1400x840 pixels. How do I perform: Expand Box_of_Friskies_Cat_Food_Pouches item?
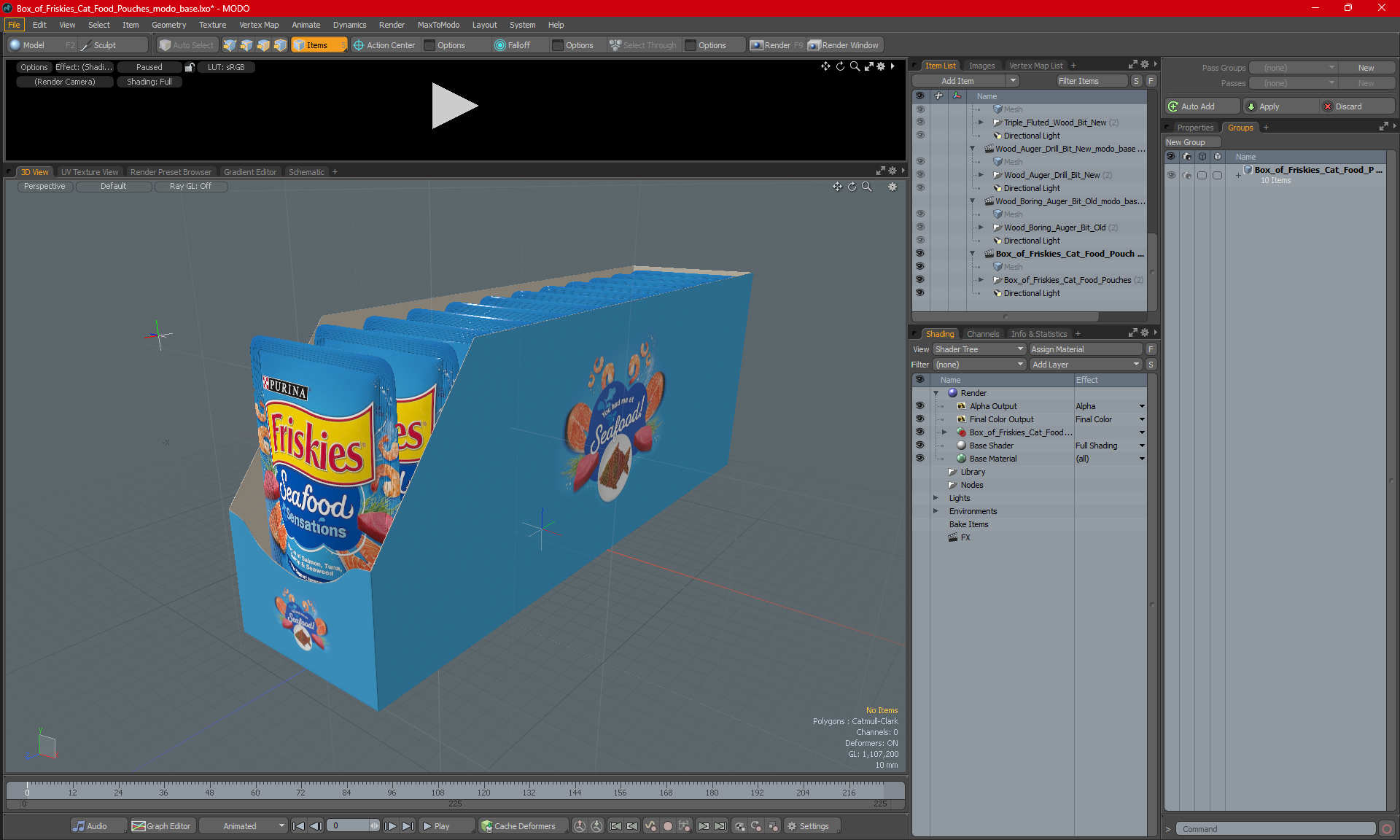pyautogui.click(x=981, y=280)
